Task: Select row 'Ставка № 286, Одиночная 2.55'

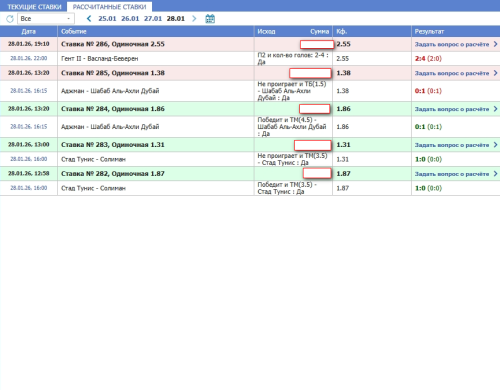Action: click(x=250, y=44)
